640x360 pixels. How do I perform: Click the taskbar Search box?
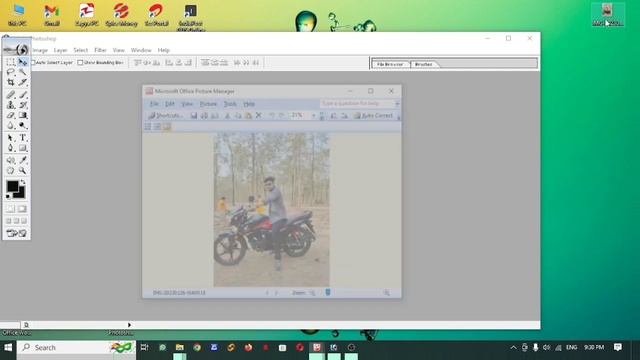(76, 347)
